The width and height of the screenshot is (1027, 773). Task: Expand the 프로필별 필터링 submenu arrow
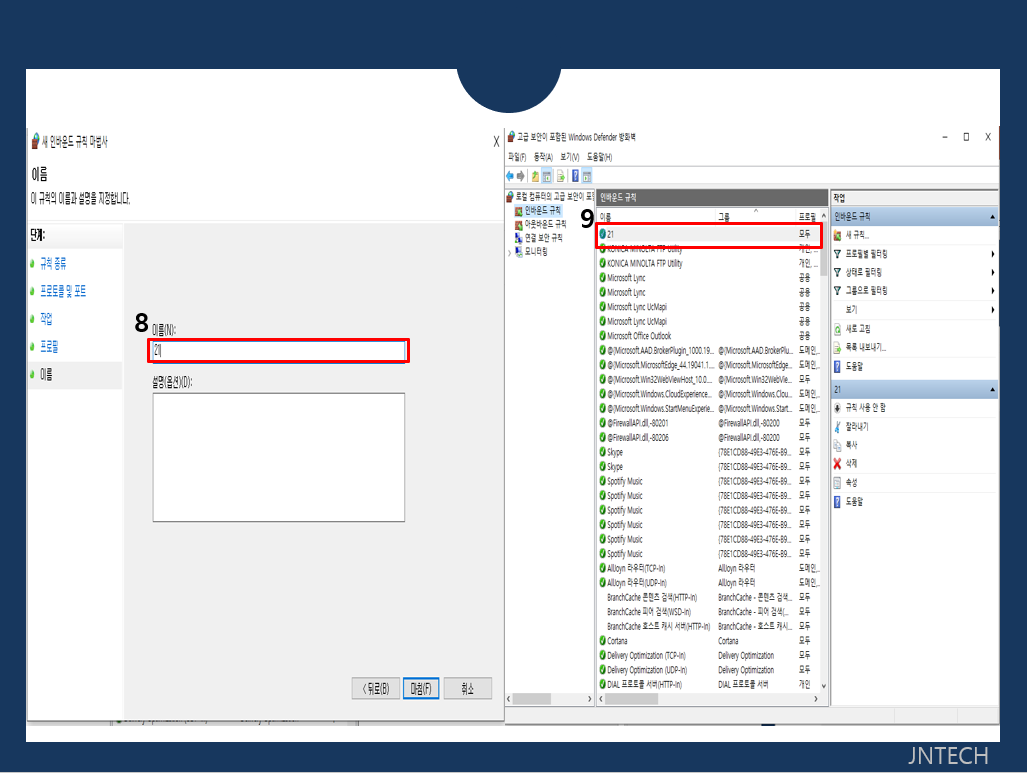coord(992,254)
